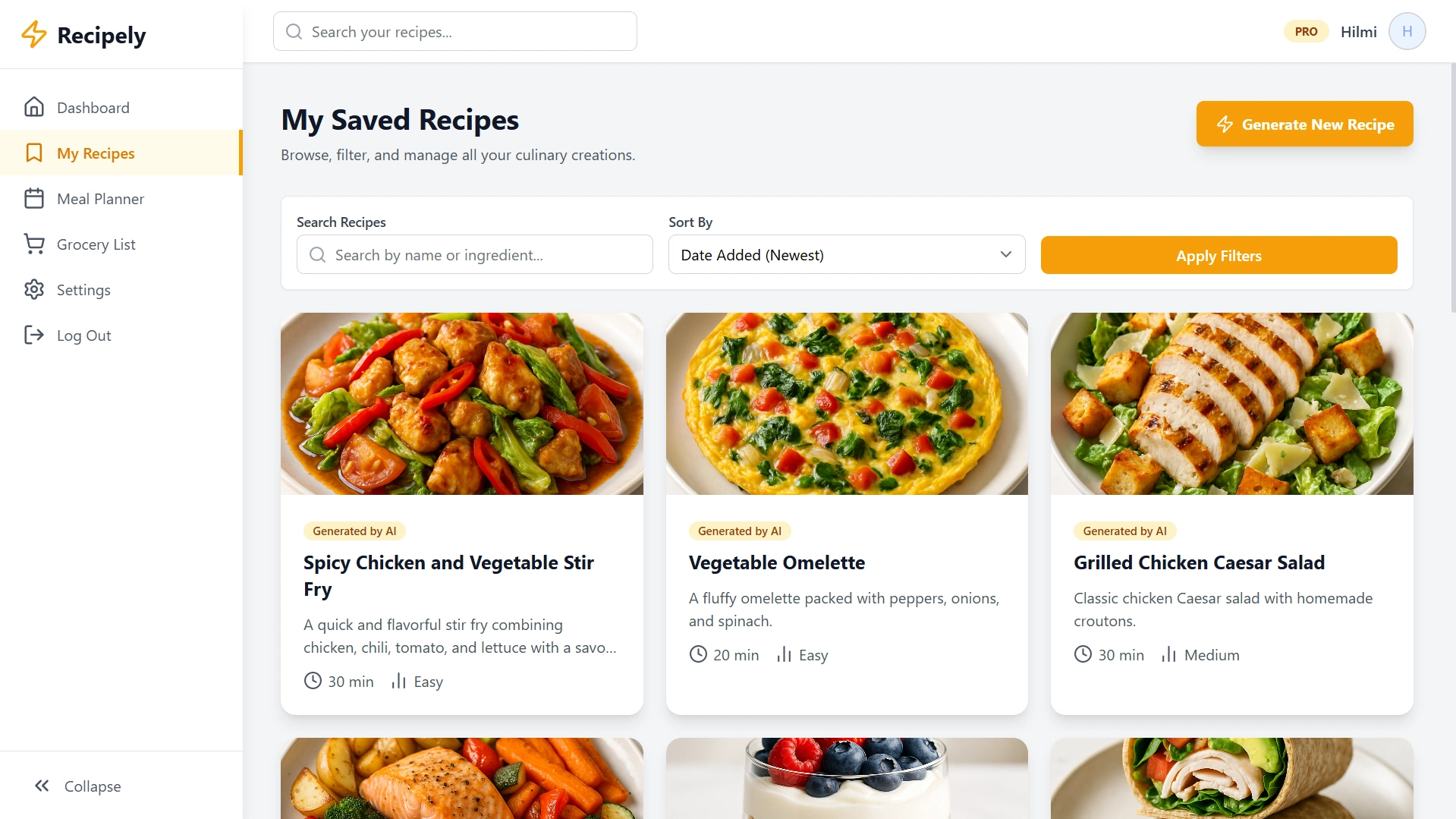The width and height of the screenshot is (1456, 819).
Task: Open the Meal Planner menu item
Action: [100, 199]
